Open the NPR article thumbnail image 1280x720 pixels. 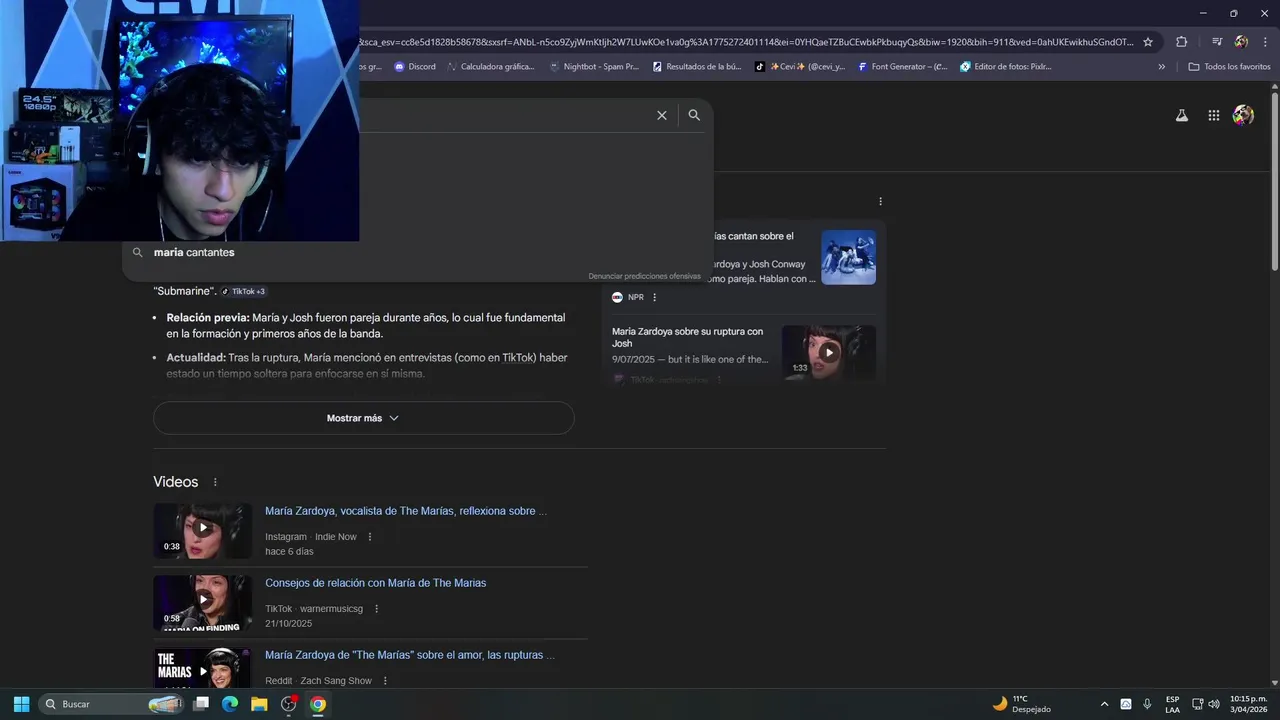(848, 257)
